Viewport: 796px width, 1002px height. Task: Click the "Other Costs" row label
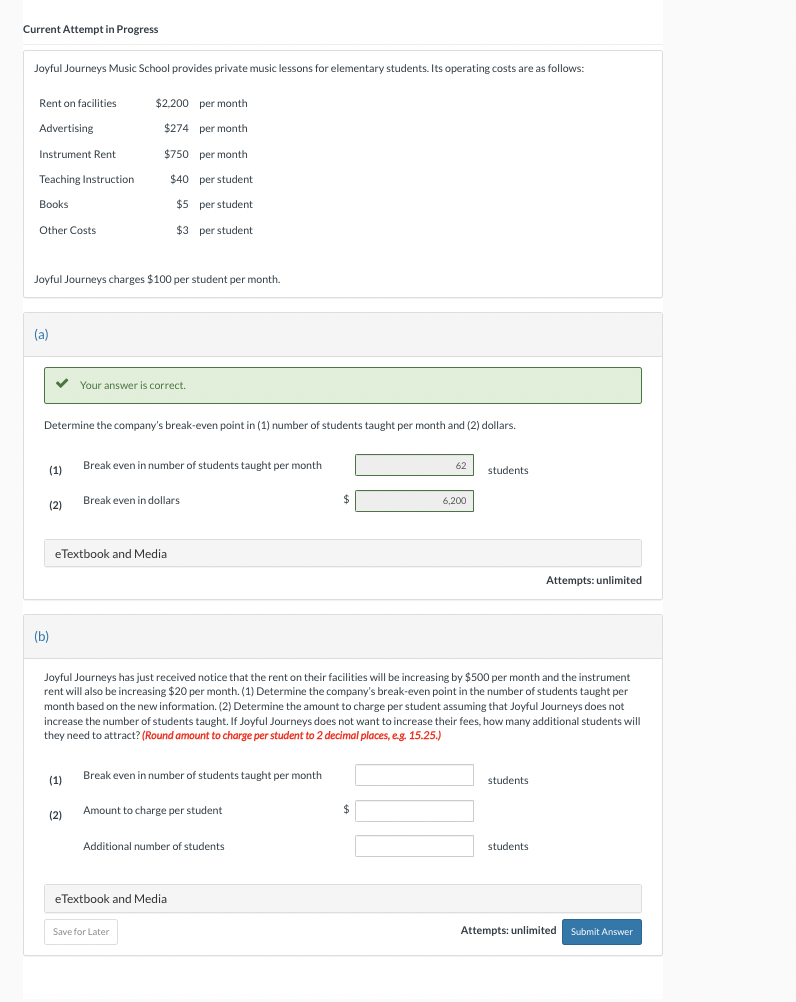(x=68, y=230)
